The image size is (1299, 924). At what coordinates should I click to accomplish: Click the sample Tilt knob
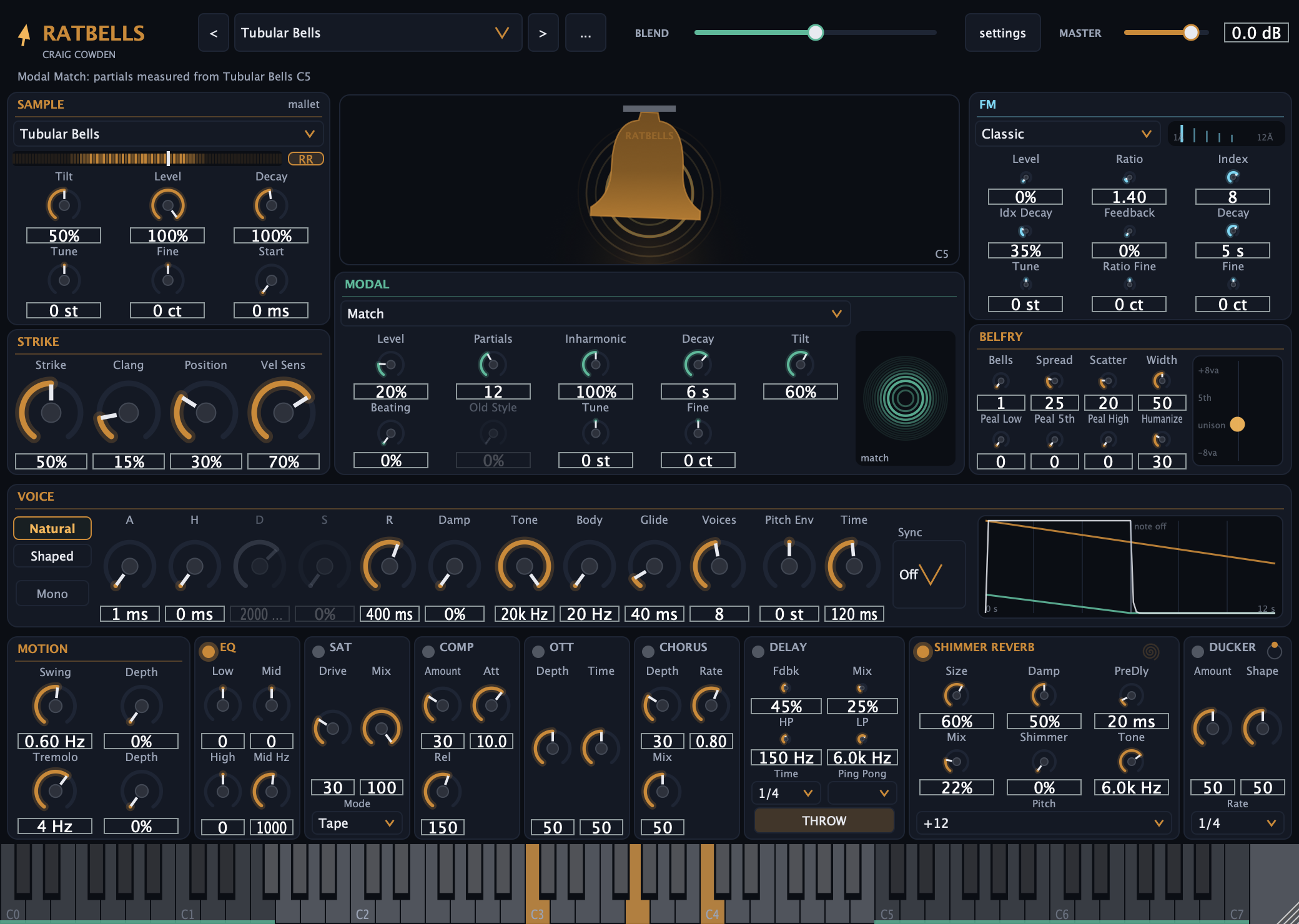pyautogui.click(x=64, y=205)
